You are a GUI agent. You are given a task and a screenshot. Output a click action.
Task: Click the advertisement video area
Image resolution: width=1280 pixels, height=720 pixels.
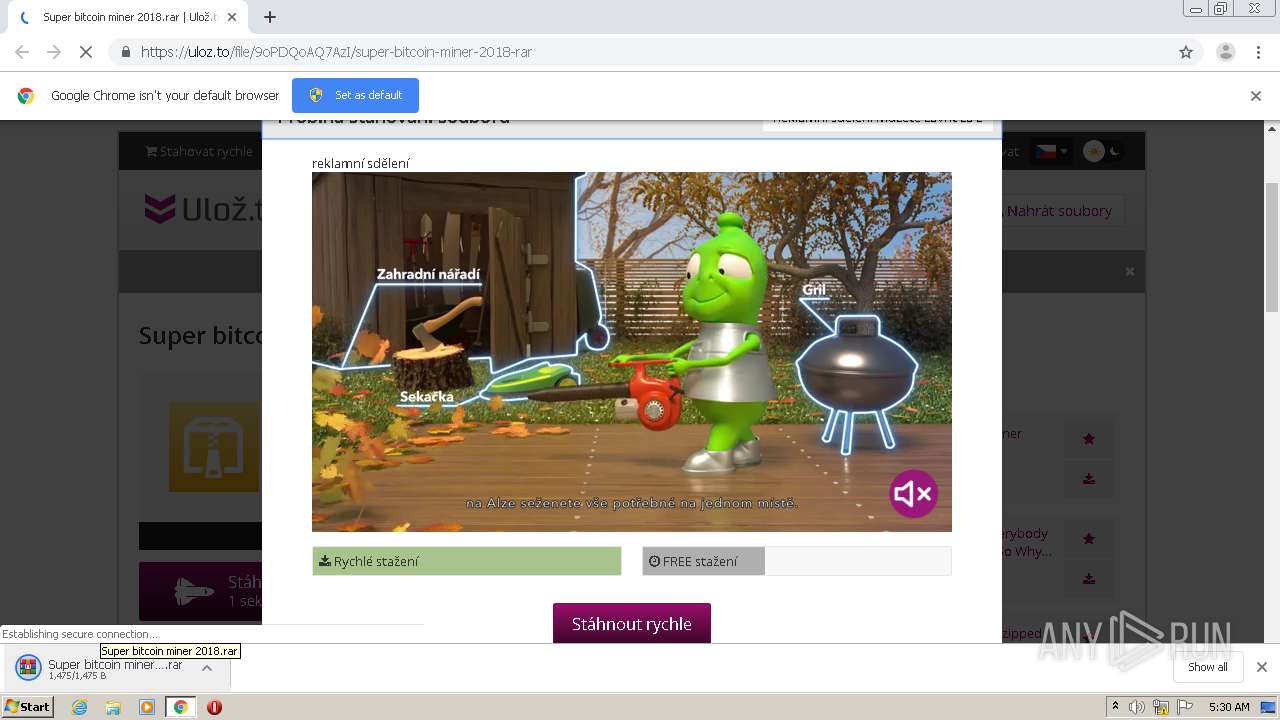coord(632,352)
